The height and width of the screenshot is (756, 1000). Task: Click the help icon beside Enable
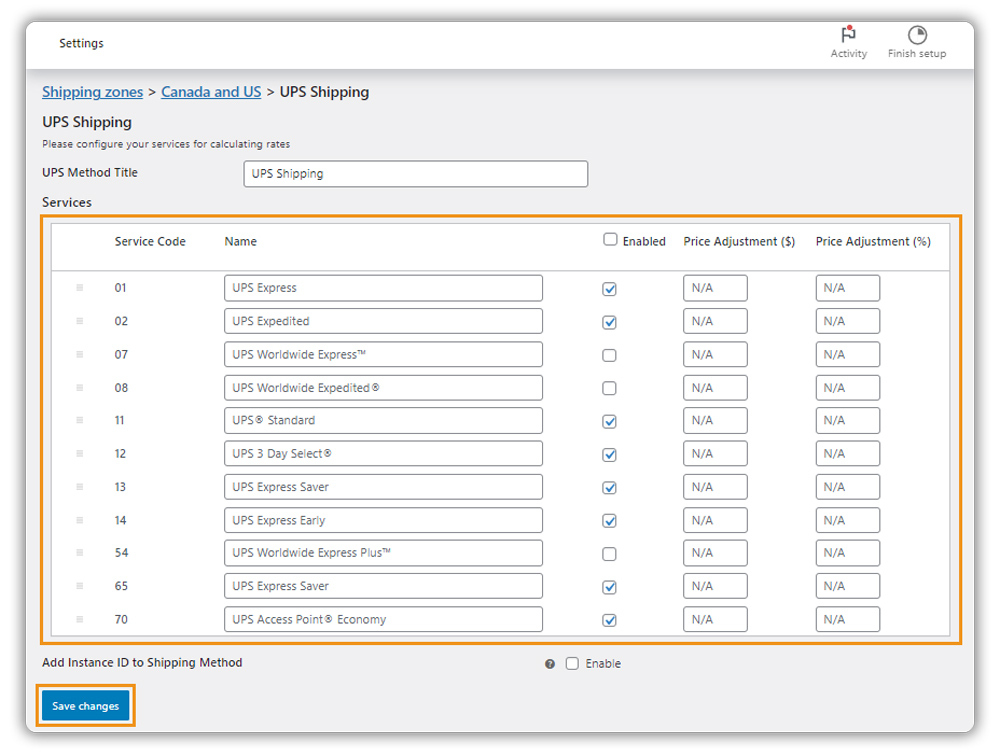click(550, 664)
